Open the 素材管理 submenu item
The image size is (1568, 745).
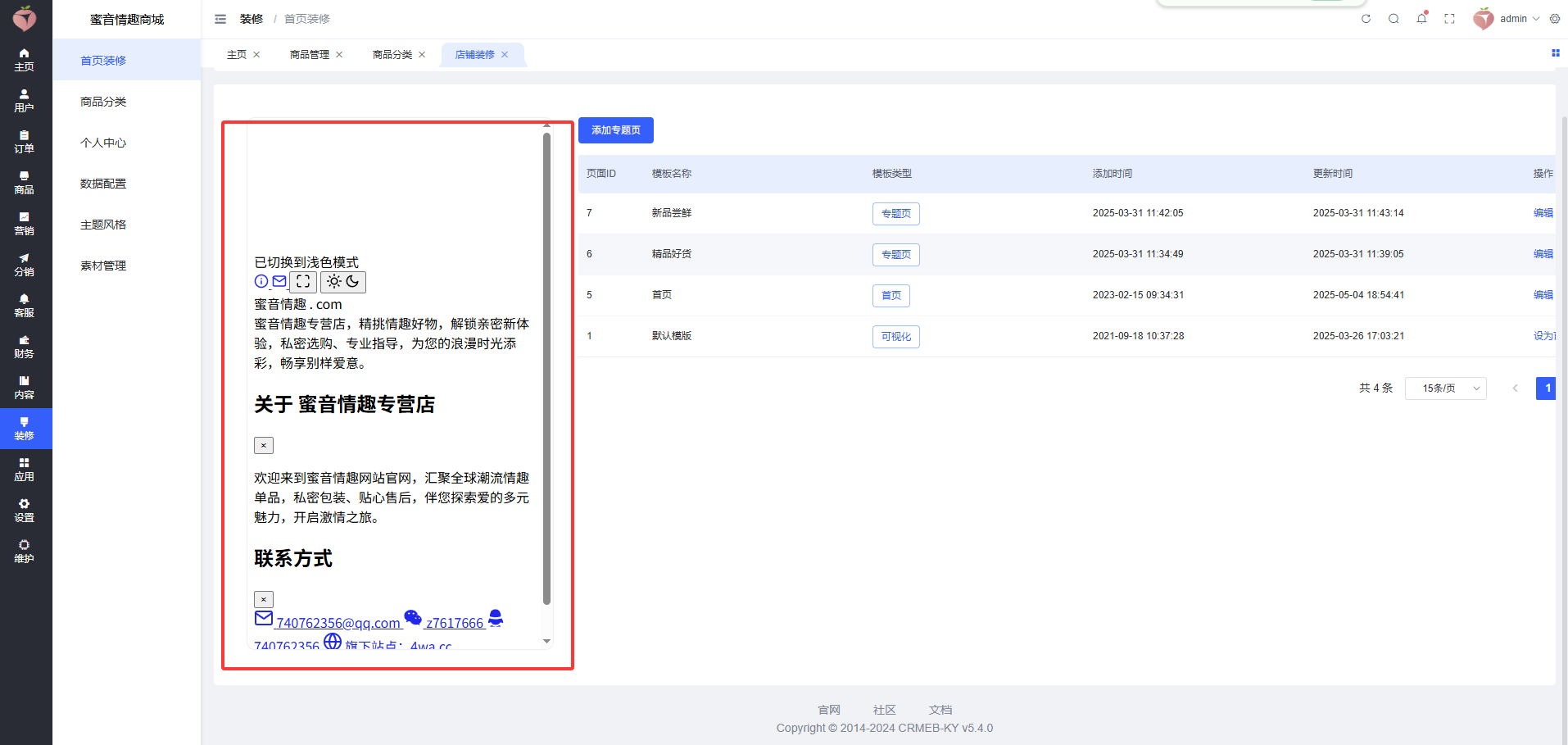(x=127, y=266)
